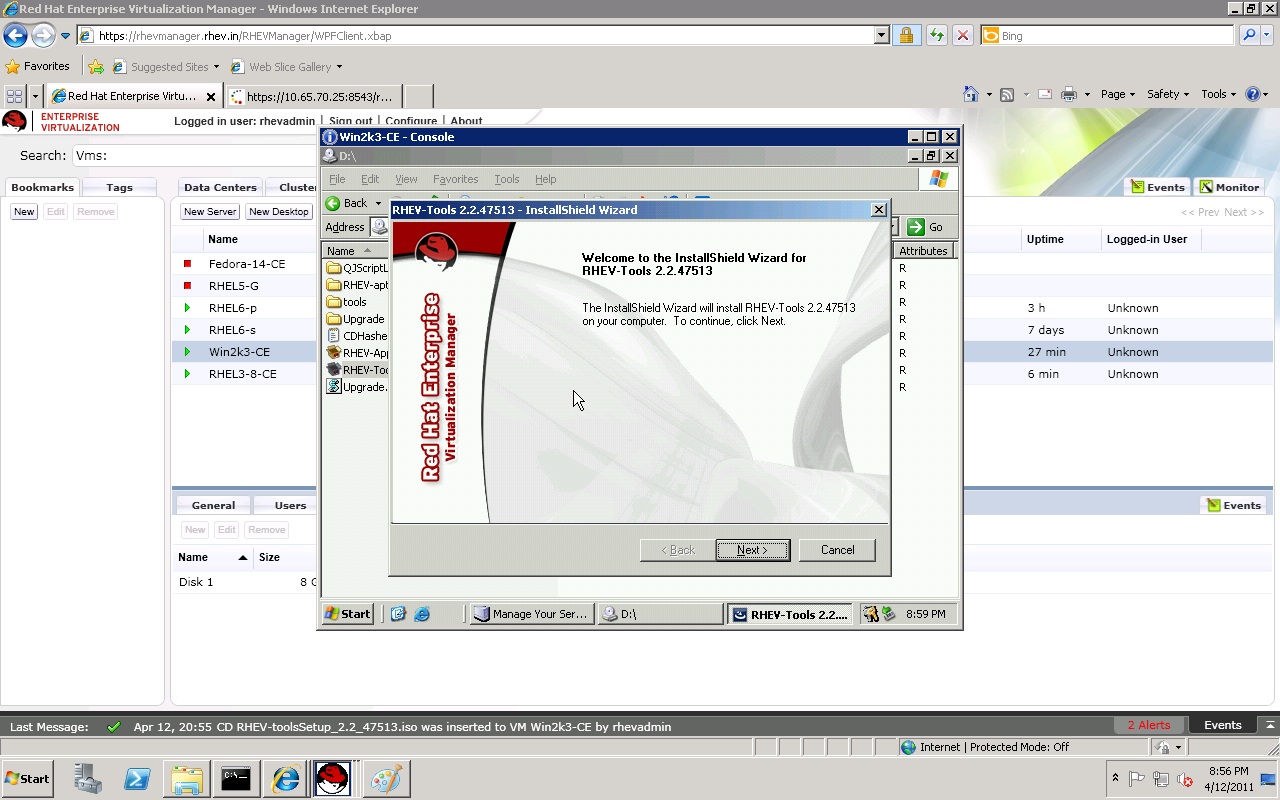Click the Quick Tabs grid icon
The width and height of the screenshot is (1280, 800).
14,96
